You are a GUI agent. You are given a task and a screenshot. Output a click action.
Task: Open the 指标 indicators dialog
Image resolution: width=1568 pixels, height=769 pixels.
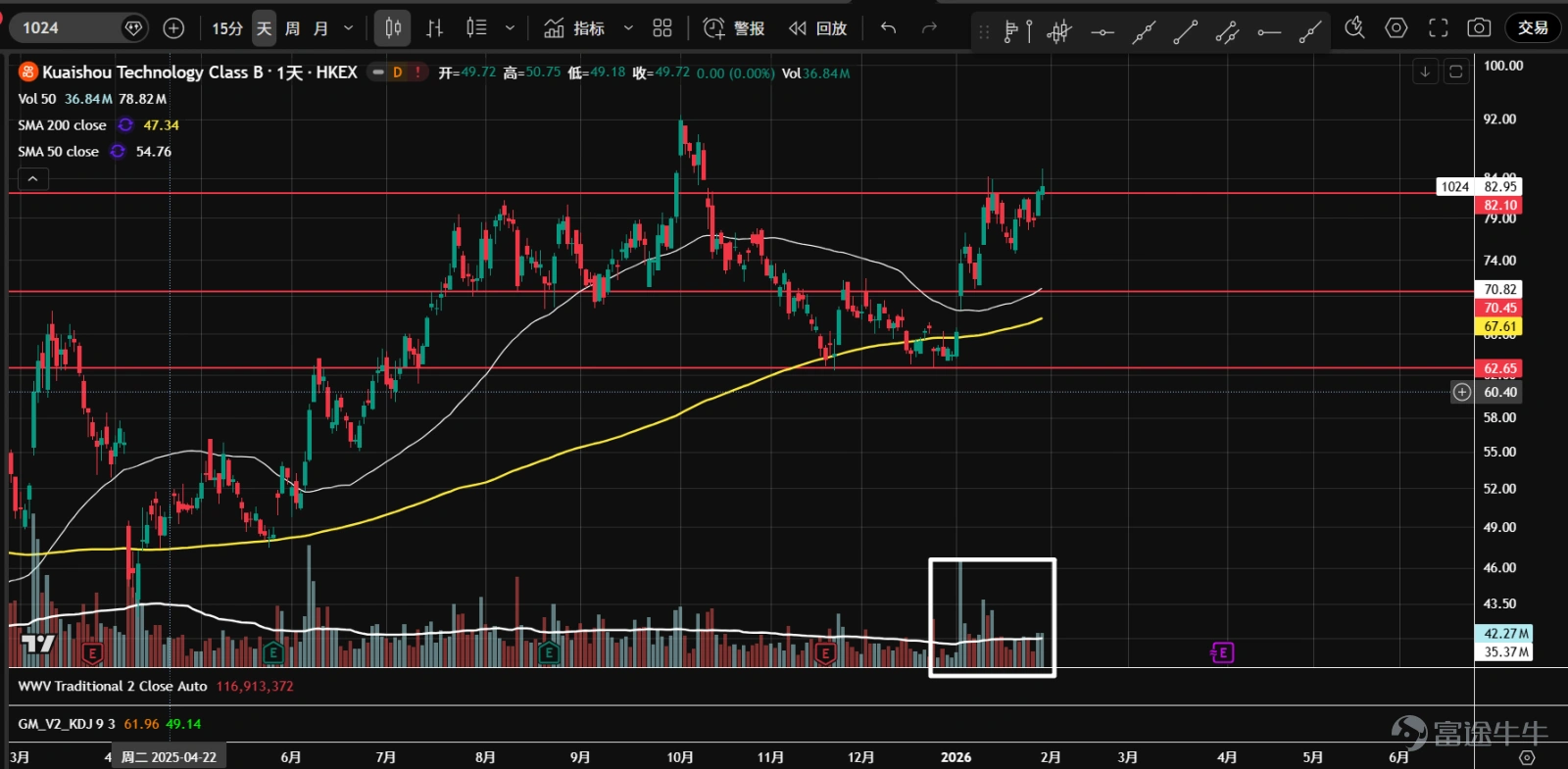(x=575, y=27)
